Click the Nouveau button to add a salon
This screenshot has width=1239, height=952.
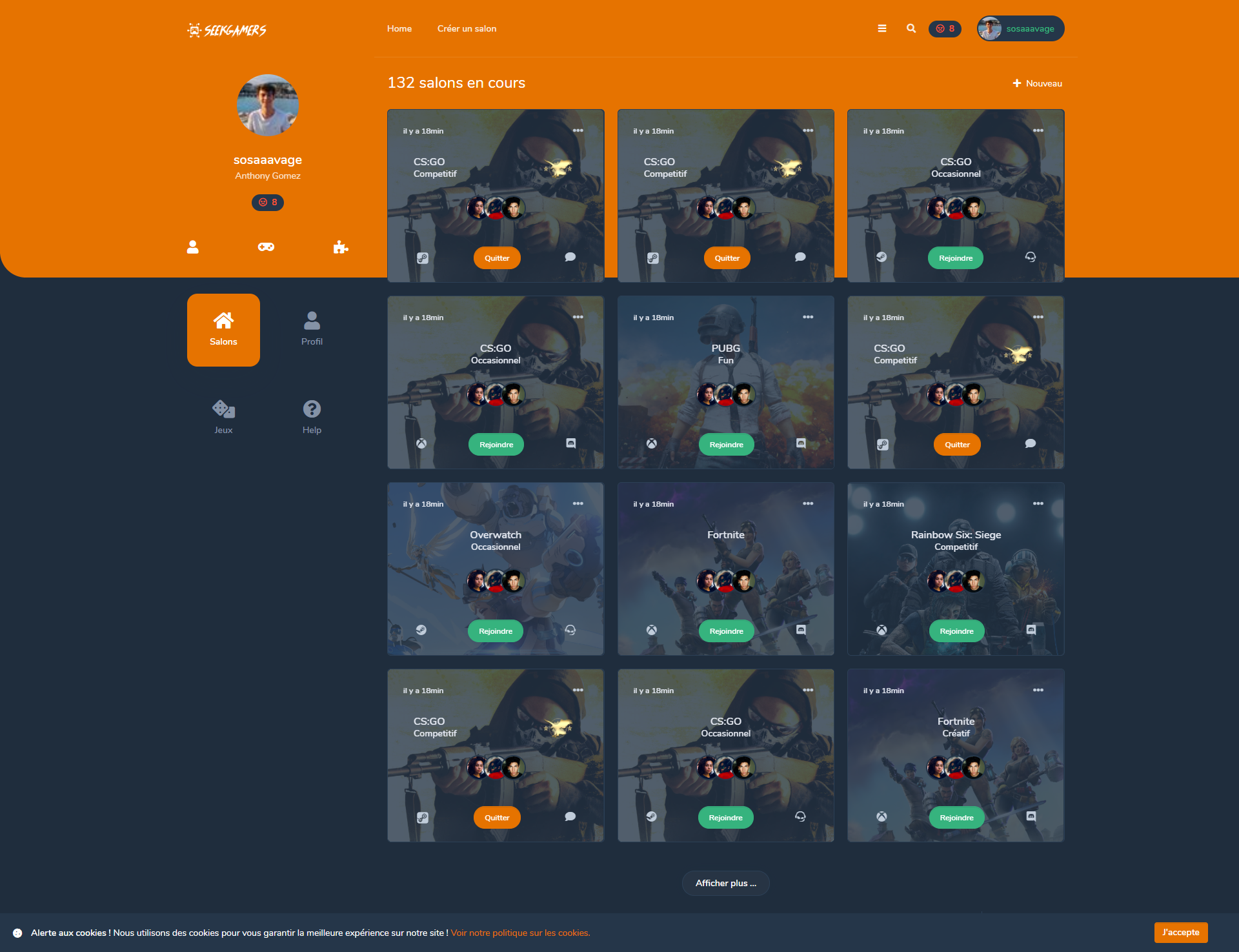coord(1038,83)
